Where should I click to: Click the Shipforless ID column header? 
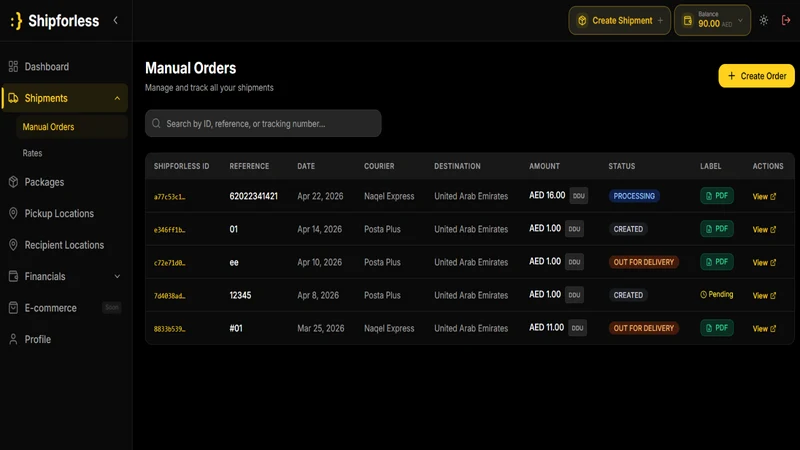(182, 166)
